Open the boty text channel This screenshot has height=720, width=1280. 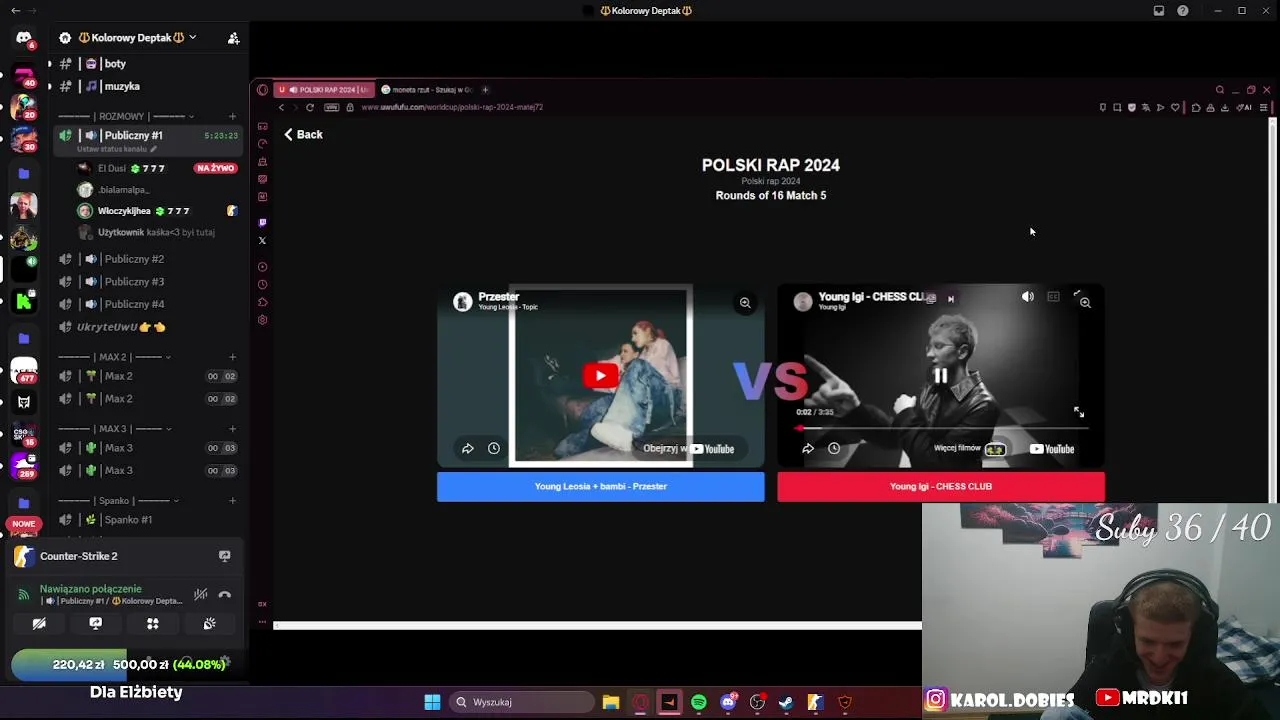[114, 64]
